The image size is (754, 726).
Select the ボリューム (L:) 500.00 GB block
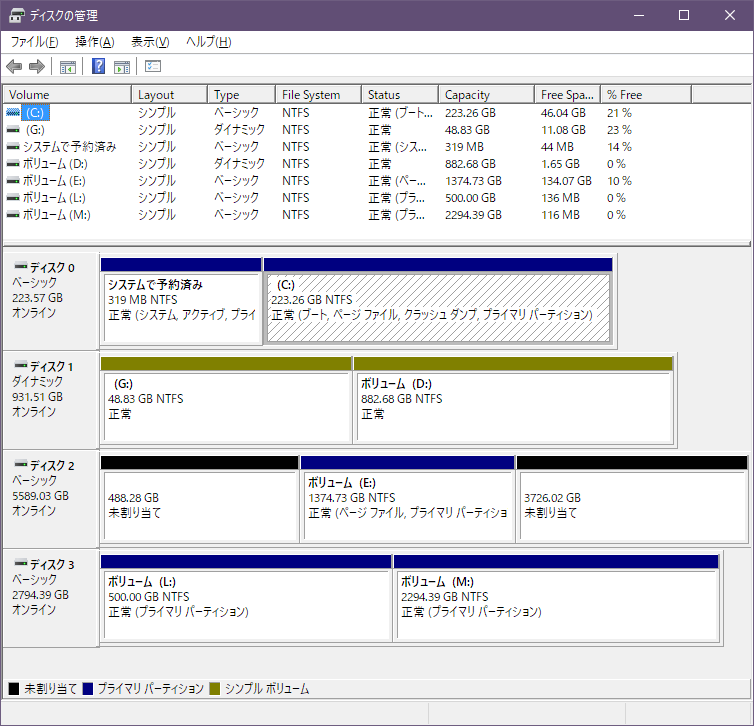pyautogui.click(x=246, y=598)
